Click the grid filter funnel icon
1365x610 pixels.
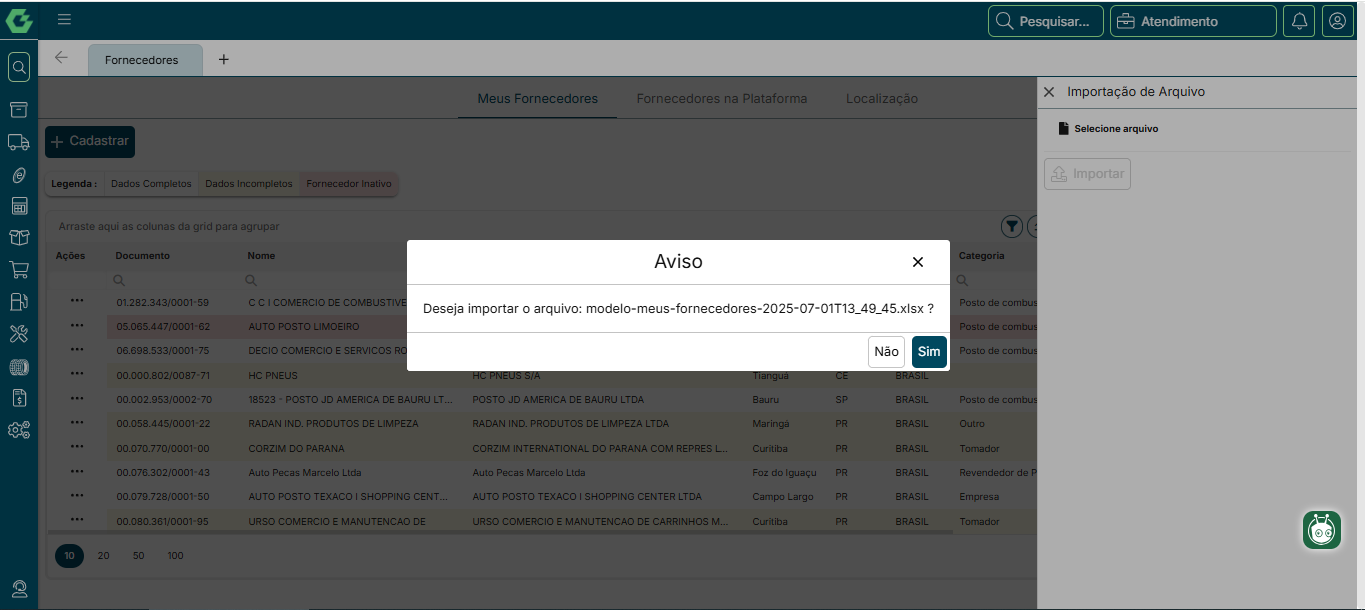[x=1012, y=227]
